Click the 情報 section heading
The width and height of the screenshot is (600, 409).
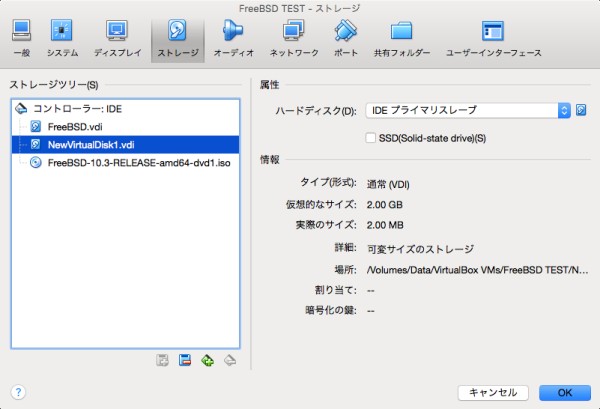pyautogui.click(x=269, y=160)
